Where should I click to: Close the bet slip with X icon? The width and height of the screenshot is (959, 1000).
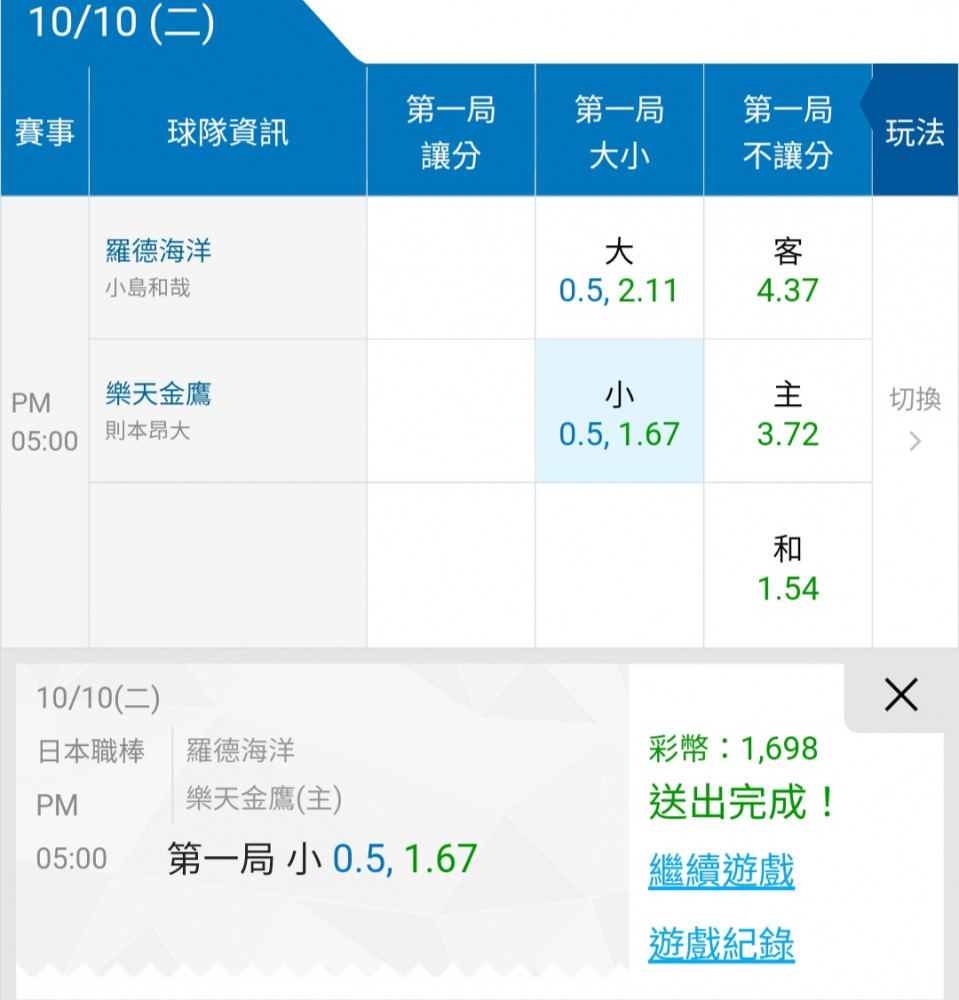click(901, 695)
